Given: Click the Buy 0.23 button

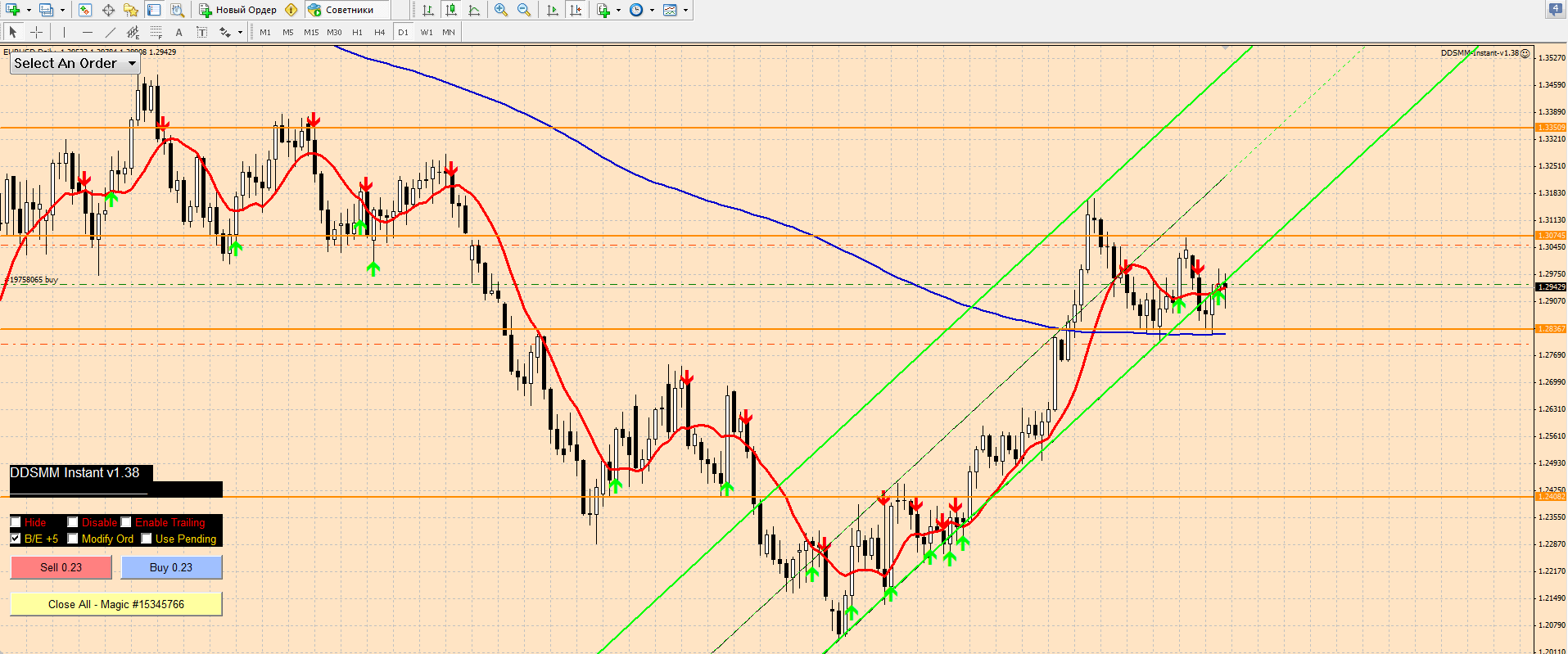Looking at the screenshot, I should pos(171,567).
